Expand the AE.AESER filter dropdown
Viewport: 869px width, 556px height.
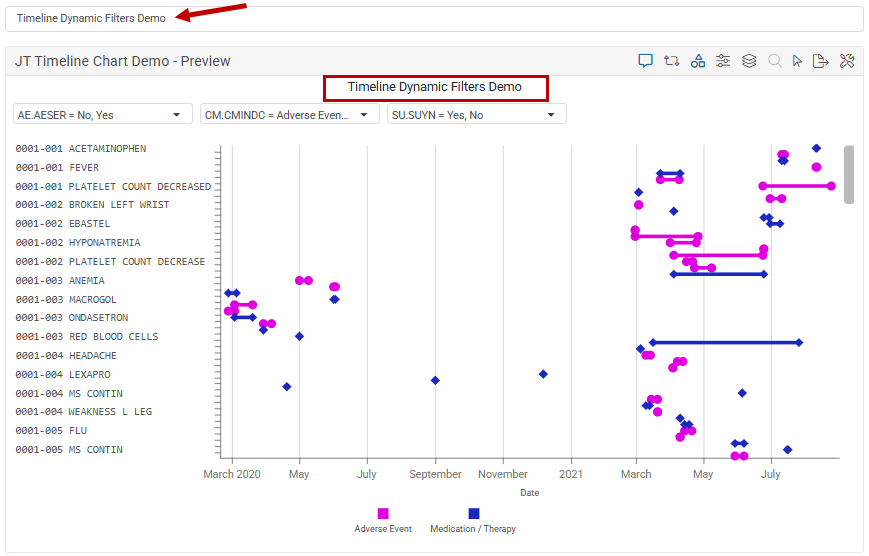click(x=103, y=114)
